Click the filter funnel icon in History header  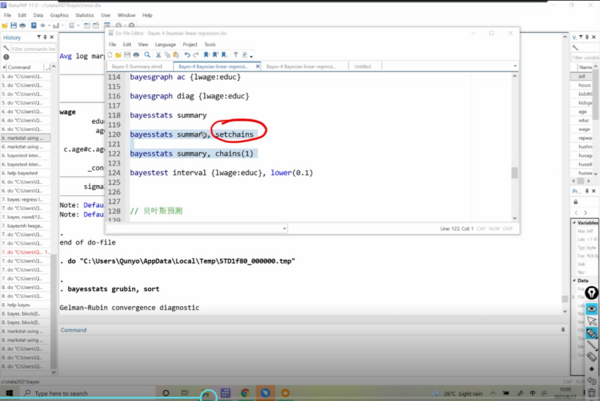(39, 37)
